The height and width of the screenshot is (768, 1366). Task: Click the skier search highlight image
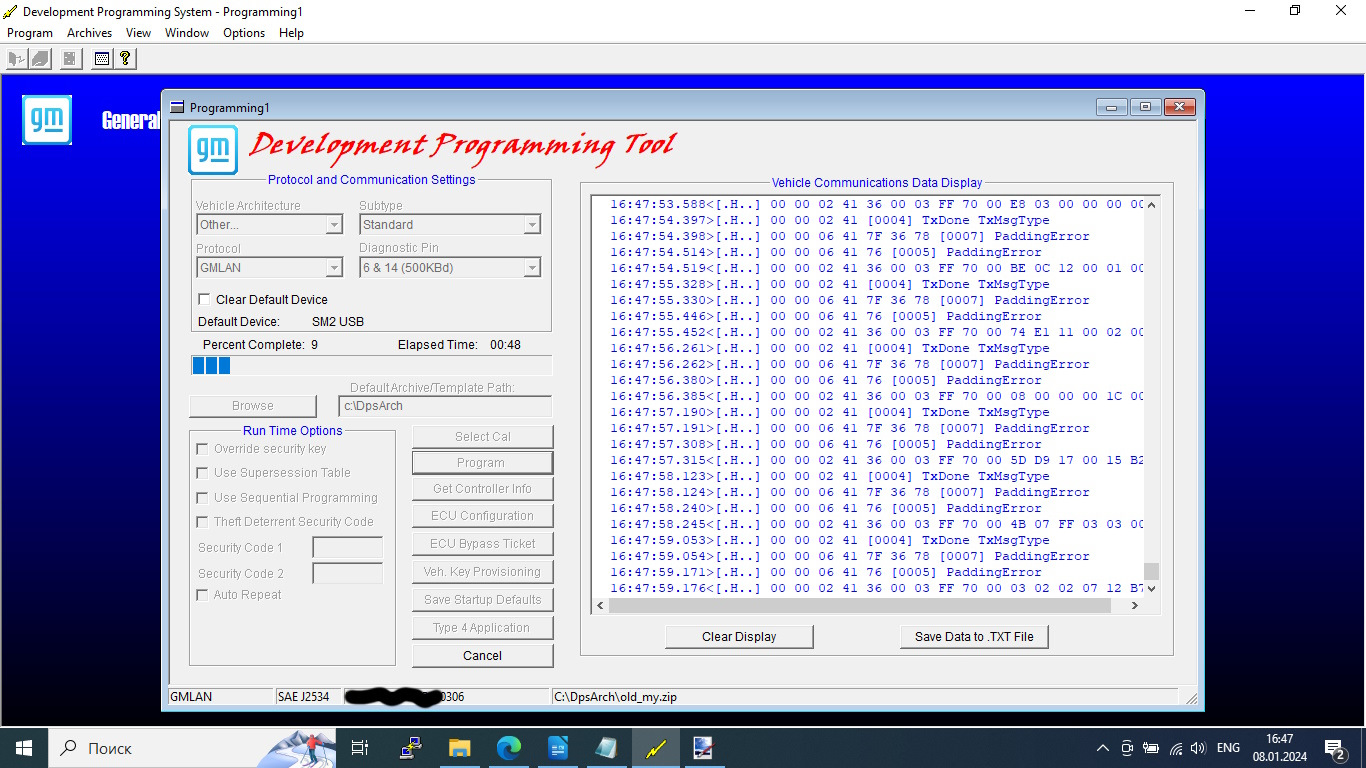coord(297,748)
